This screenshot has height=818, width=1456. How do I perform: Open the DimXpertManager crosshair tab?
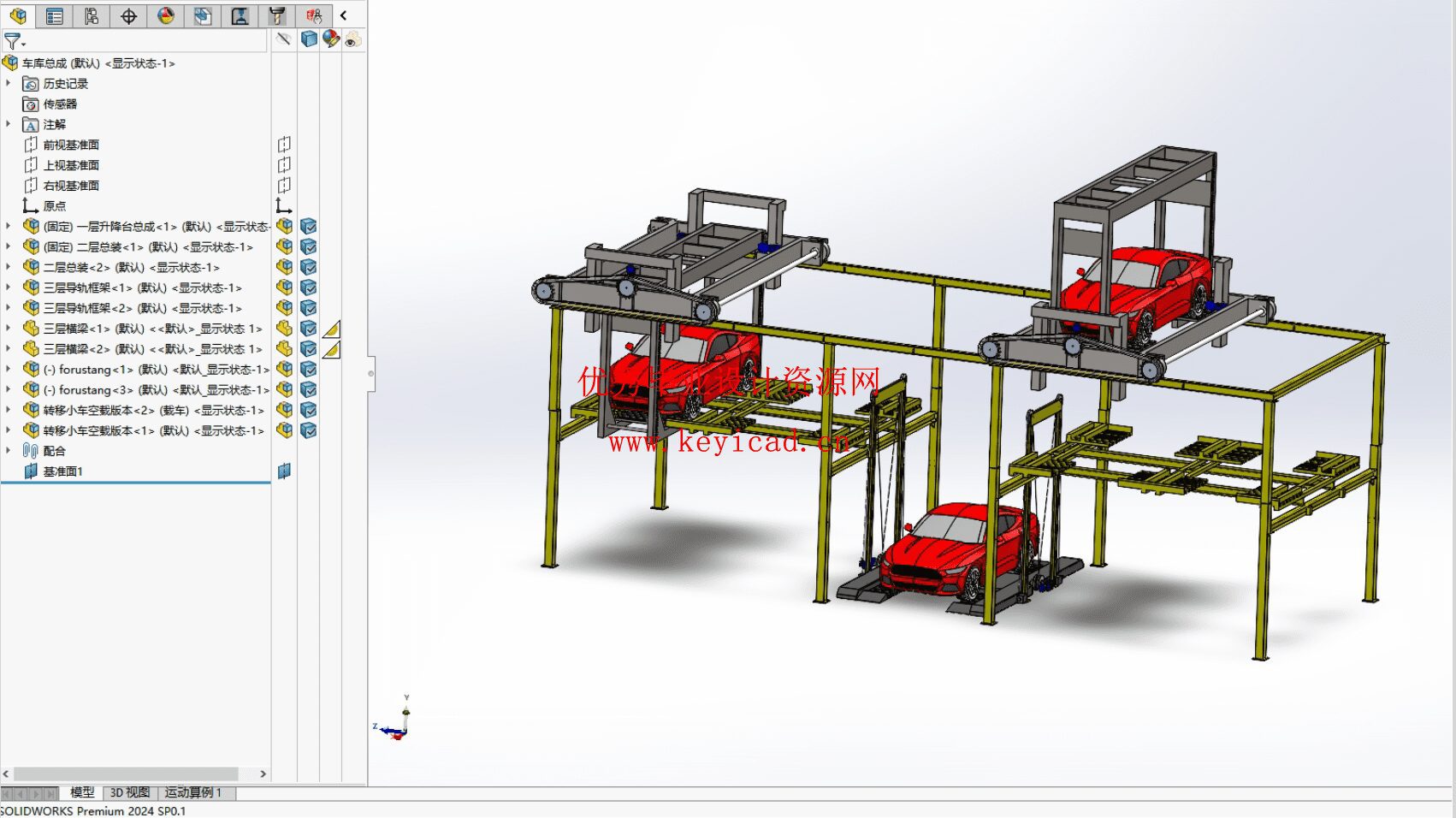(x=128, y=15)
